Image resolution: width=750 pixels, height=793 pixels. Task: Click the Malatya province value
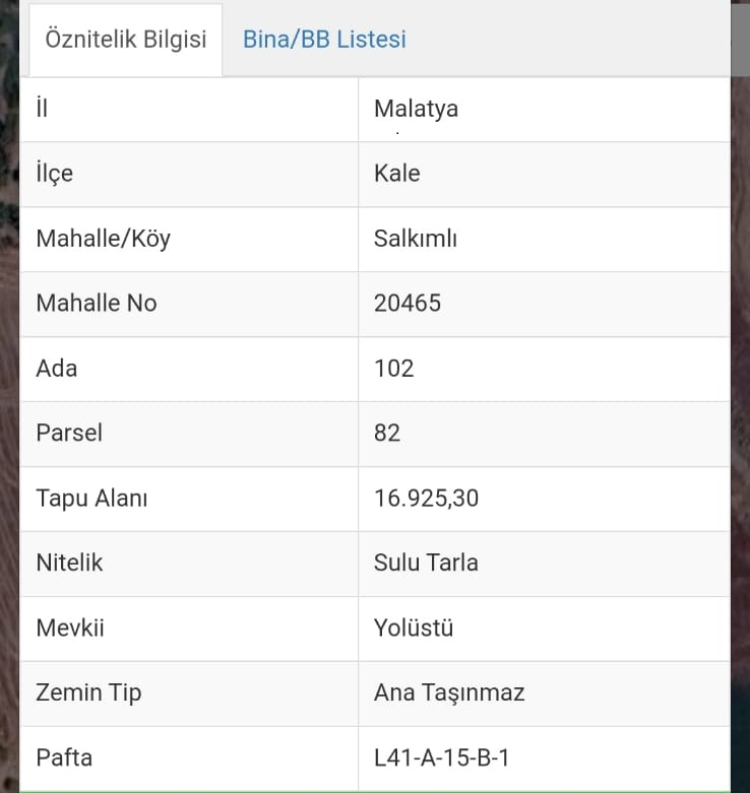pos(416,108)
